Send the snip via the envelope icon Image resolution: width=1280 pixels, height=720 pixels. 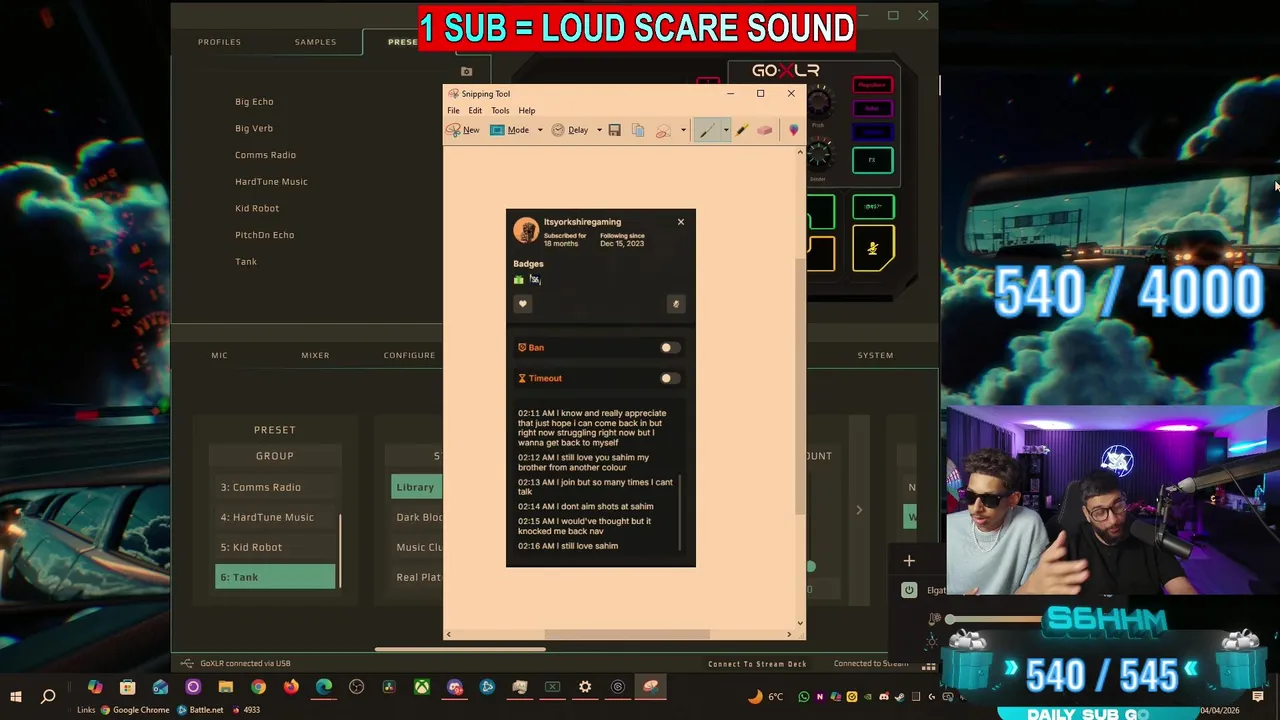tap(663, 130)
